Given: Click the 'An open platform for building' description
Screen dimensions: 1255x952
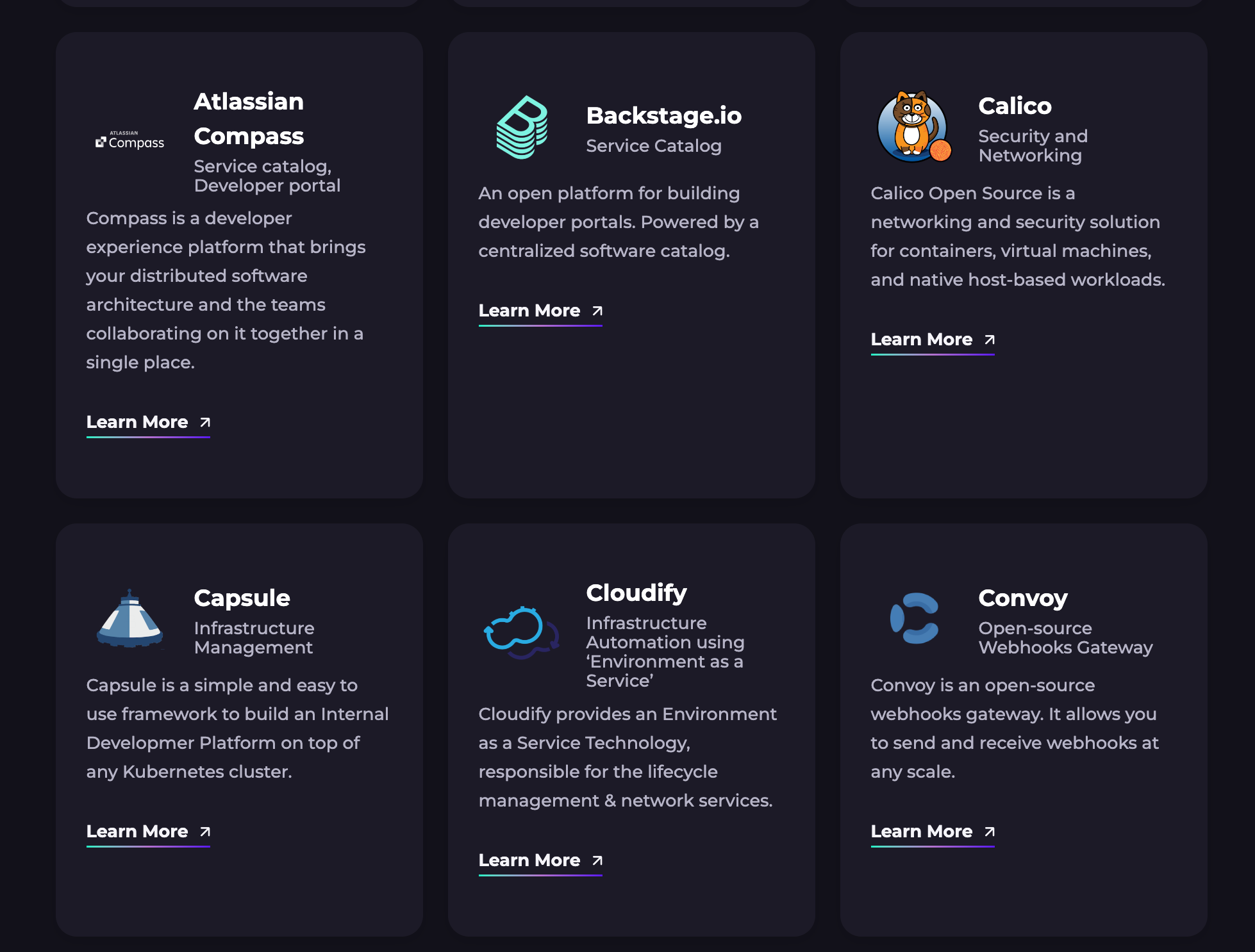Looking at the screenshot, I should pos(619,222).
